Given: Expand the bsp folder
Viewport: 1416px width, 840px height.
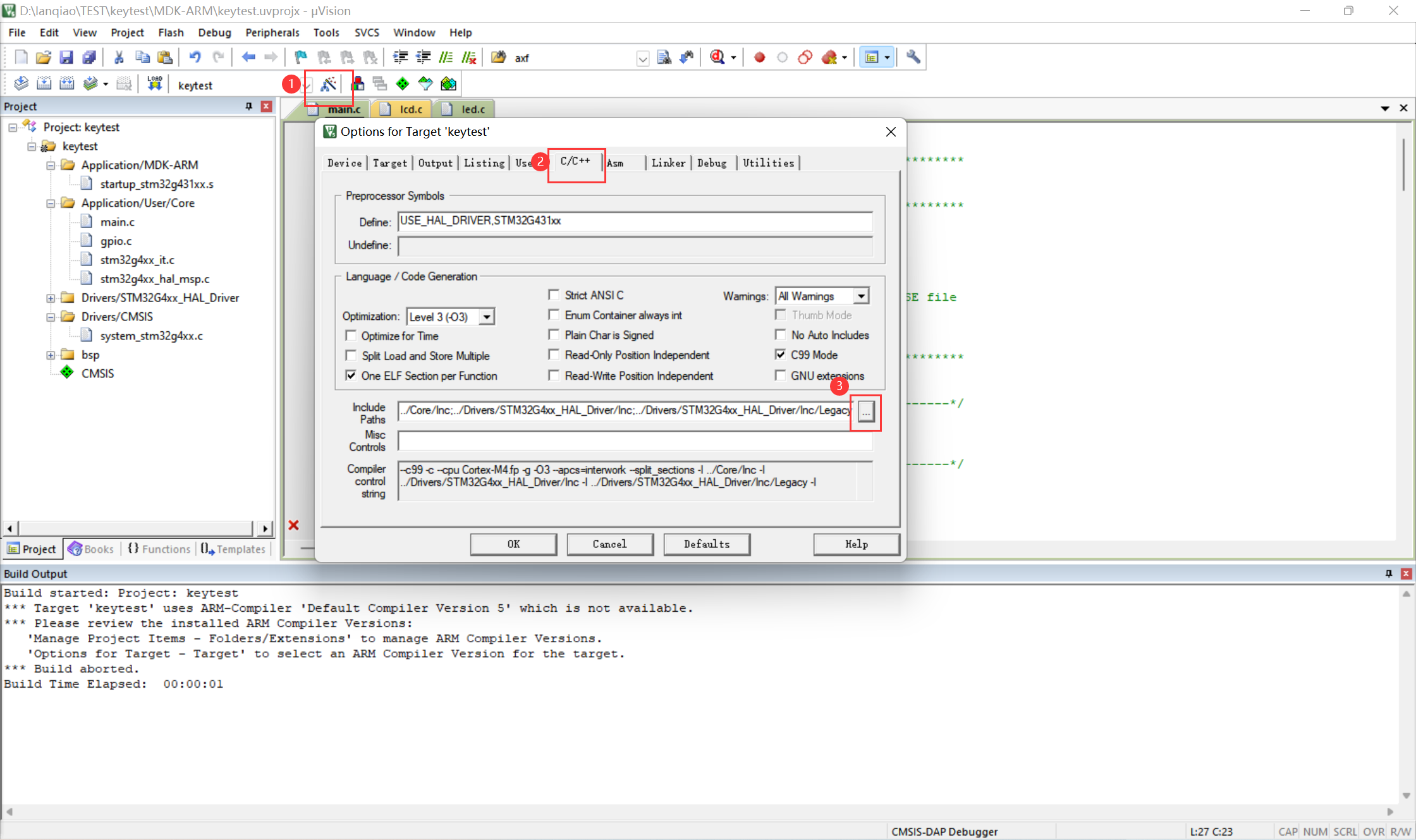Looking at the screenshot, I should [51, 355].
